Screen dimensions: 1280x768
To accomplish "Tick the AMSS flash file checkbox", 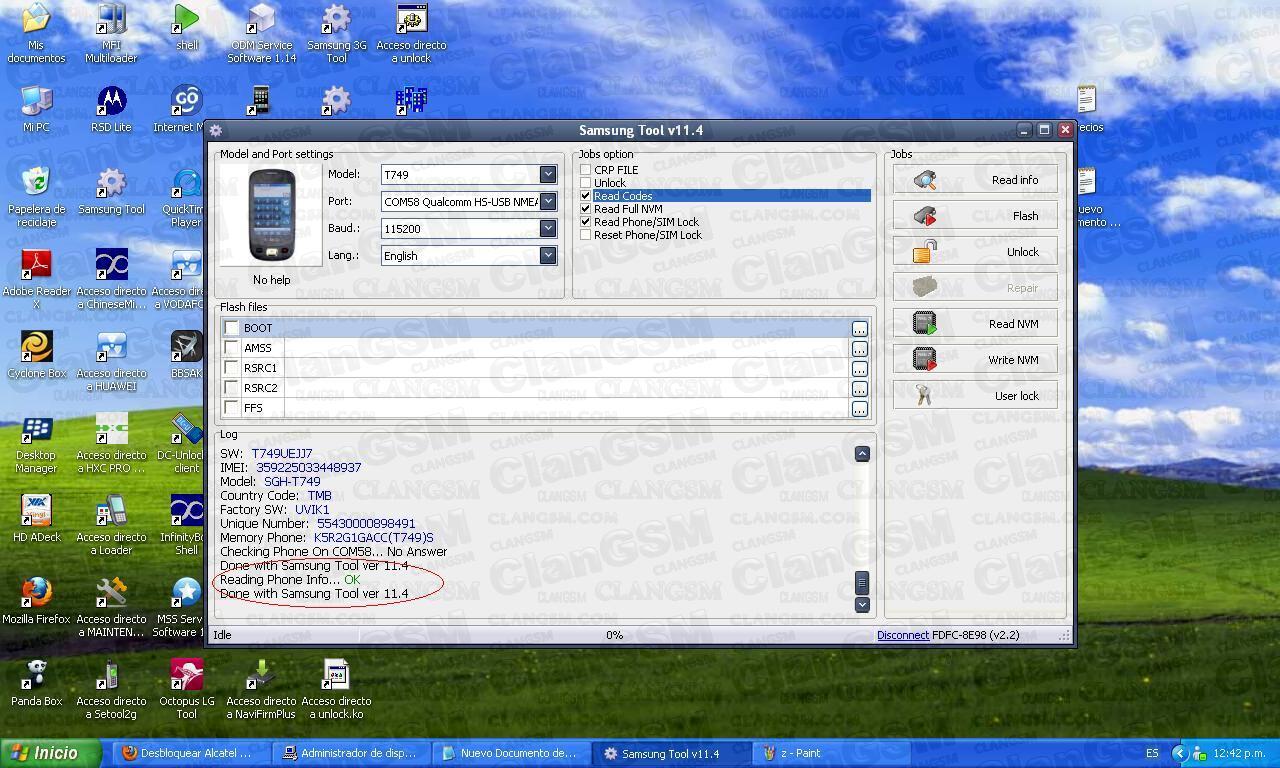I will point(232,348).
